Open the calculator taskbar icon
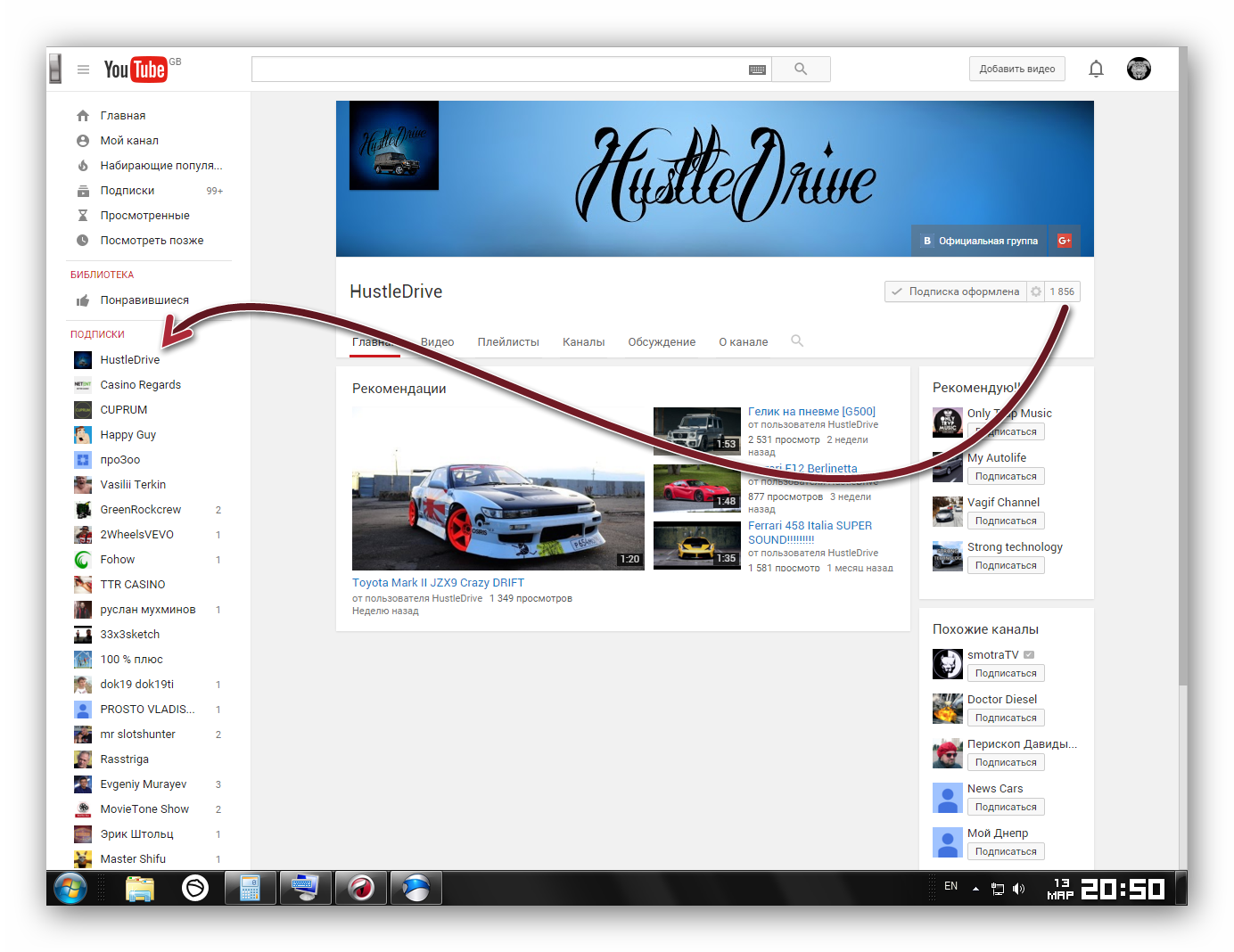Viewport: 1234px width, 952px height. pos(250,889)
